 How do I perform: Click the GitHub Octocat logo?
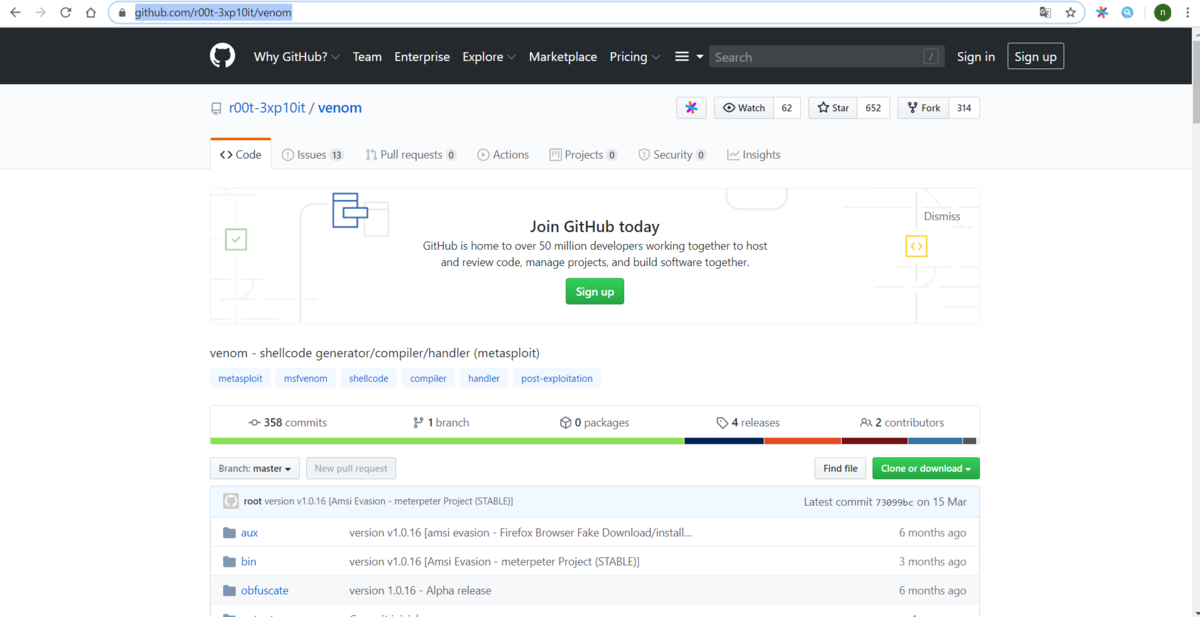point(222,56)
